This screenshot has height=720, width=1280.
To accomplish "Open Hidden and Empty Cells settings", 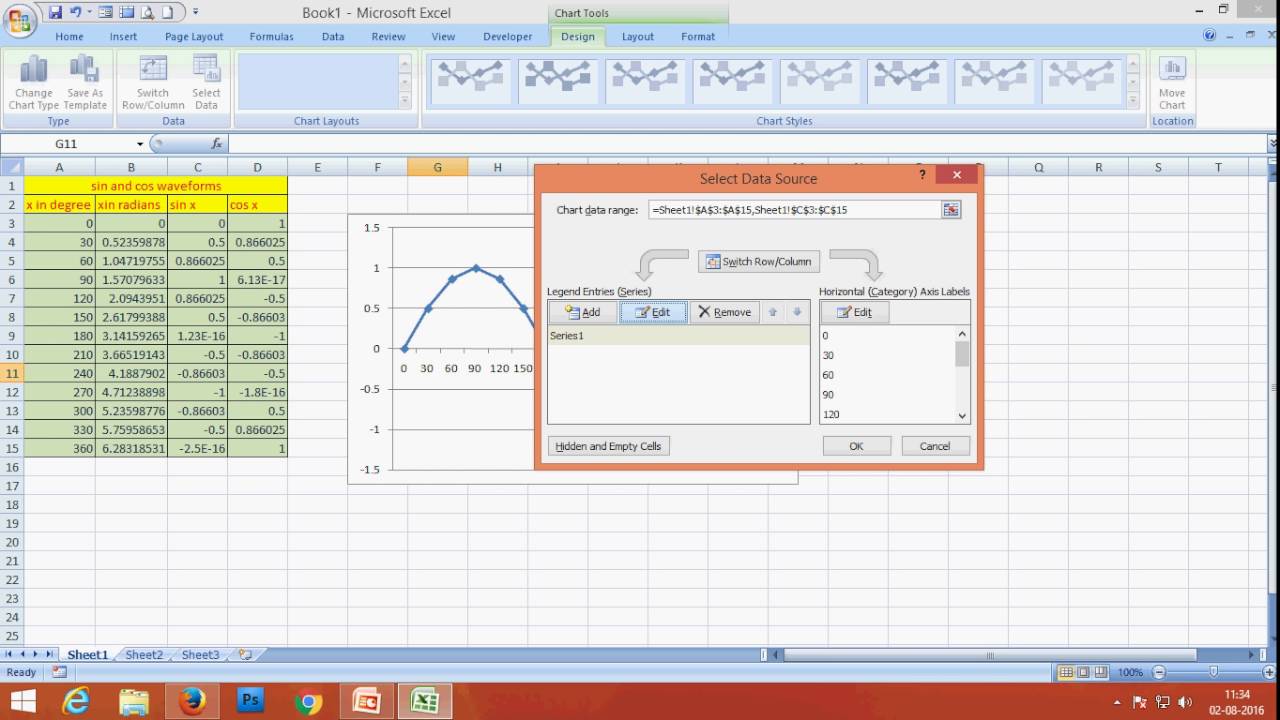I will pos(608,446).
